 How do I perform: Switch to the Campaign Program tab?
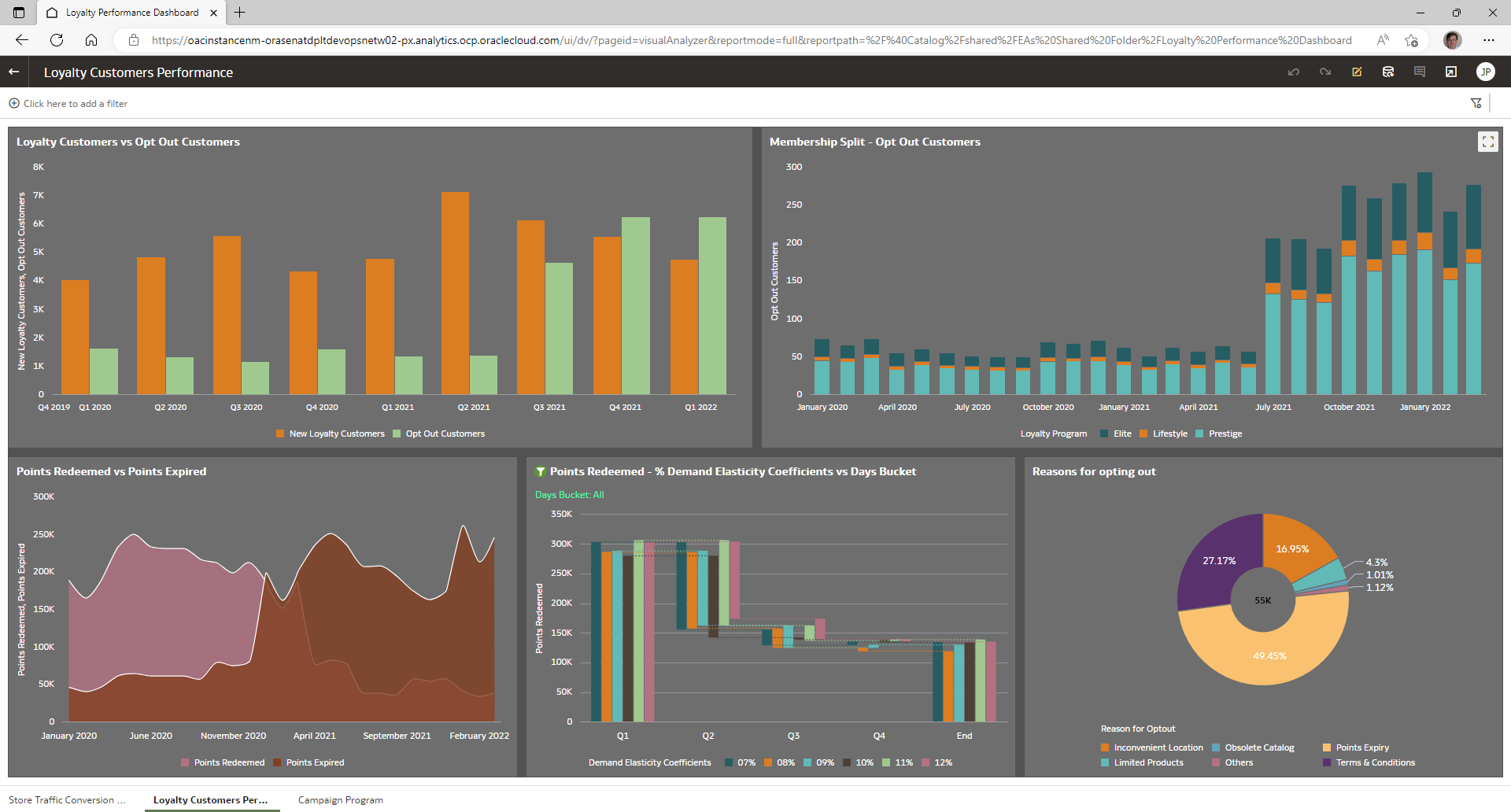[x=340, y=799]
